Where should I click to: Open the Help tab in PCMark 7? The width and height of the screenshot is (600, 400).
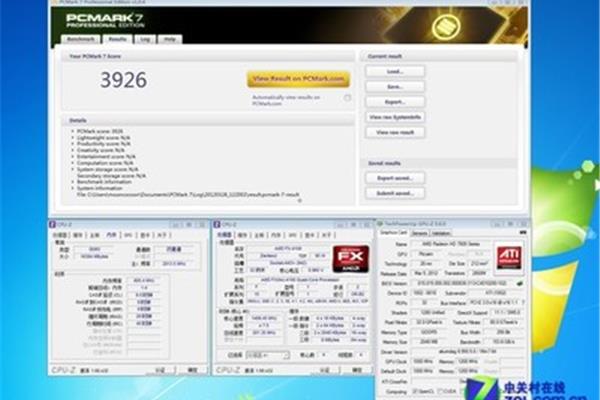(170, 39)
